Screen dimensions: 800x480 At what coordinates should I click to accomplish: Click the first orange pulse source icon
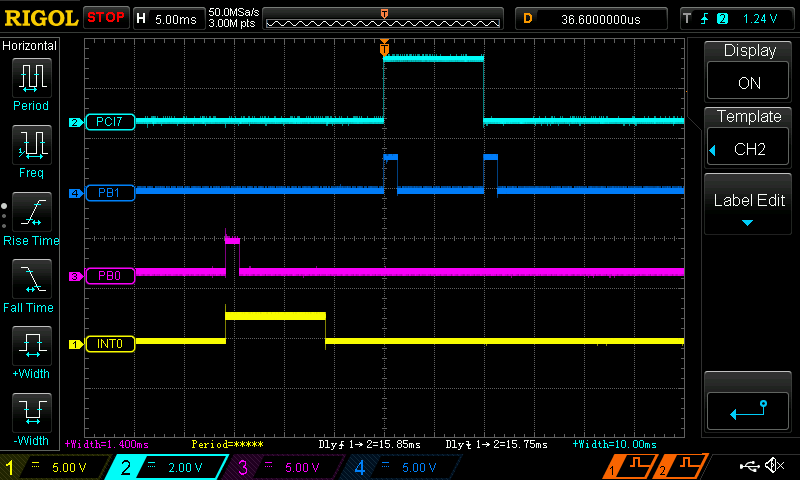pos(630,466)
